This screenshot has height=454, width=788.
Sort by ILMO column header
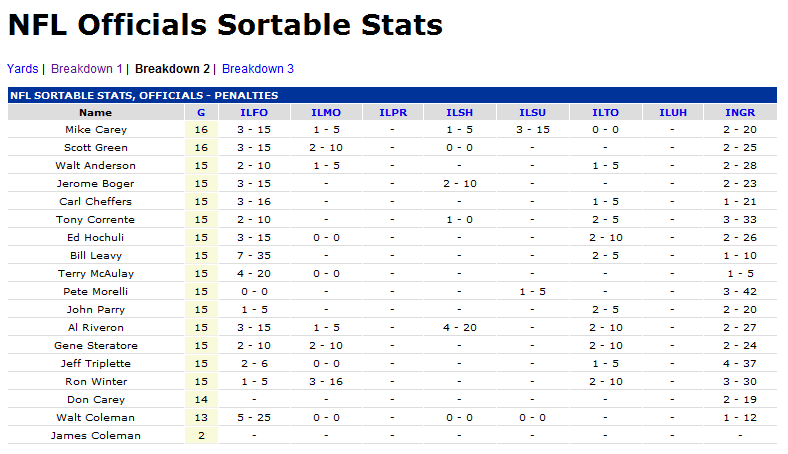point(326,112)
